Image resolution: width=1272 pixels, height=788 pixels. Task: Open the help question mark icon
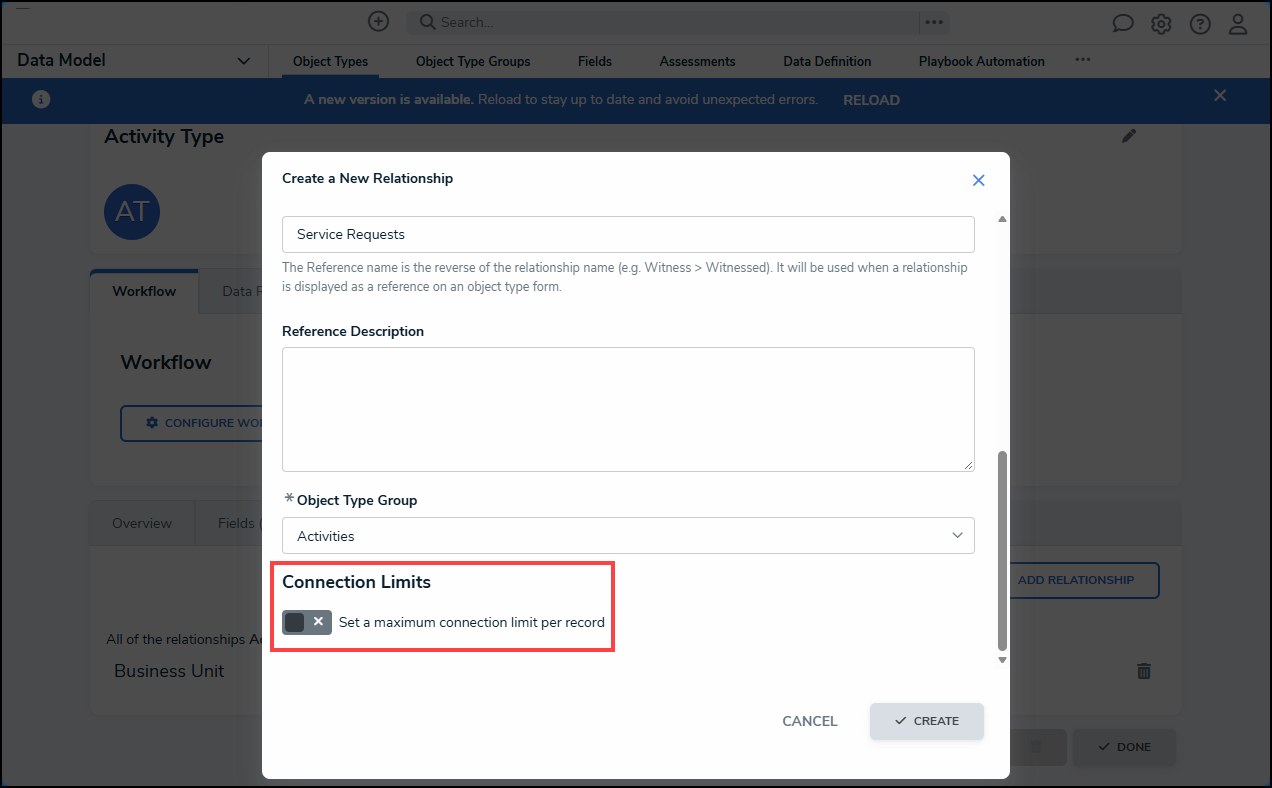tap(1200, 24)
